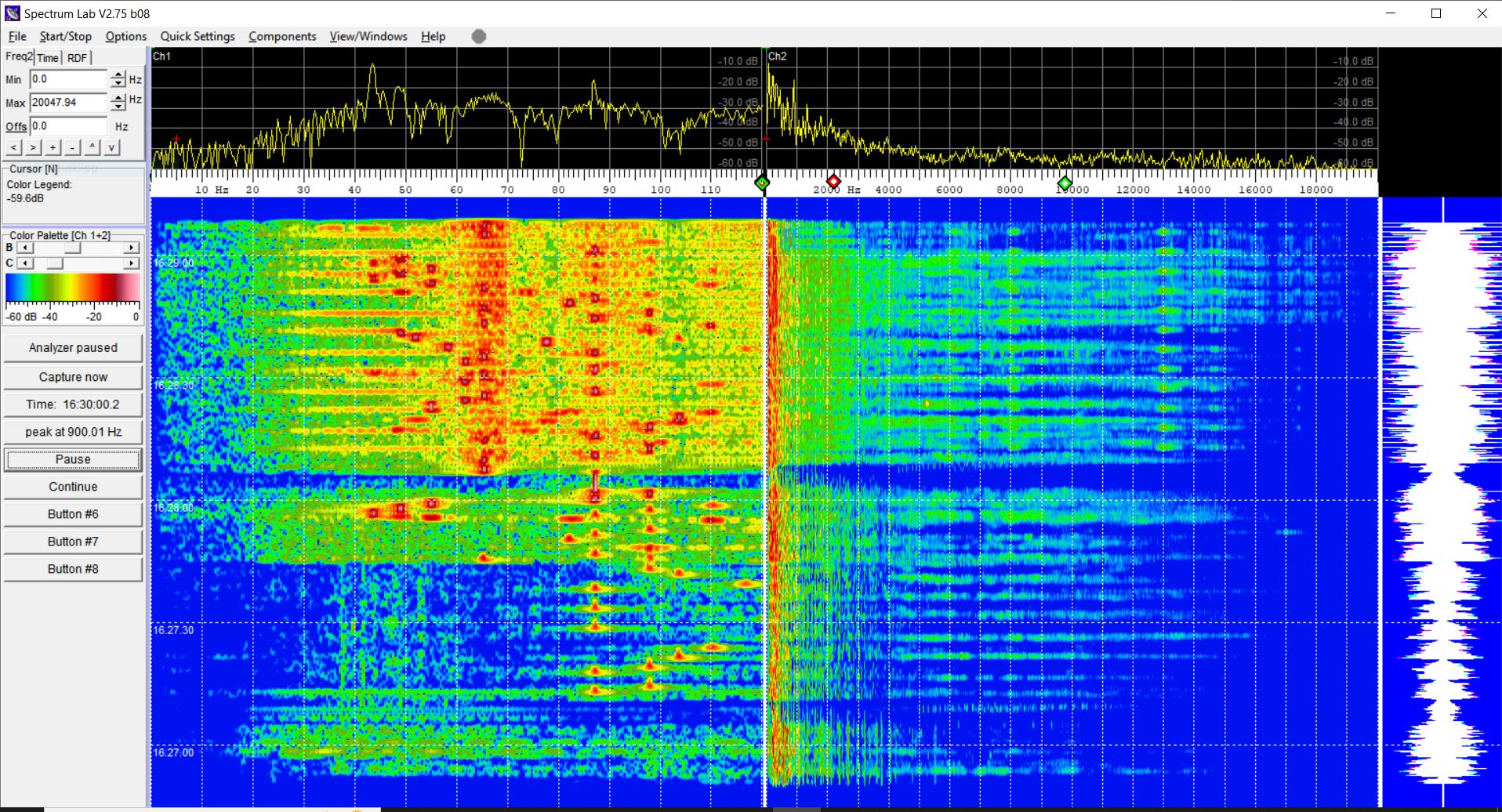Click the 16.29.00 time label on waterfall

point(173,263)
